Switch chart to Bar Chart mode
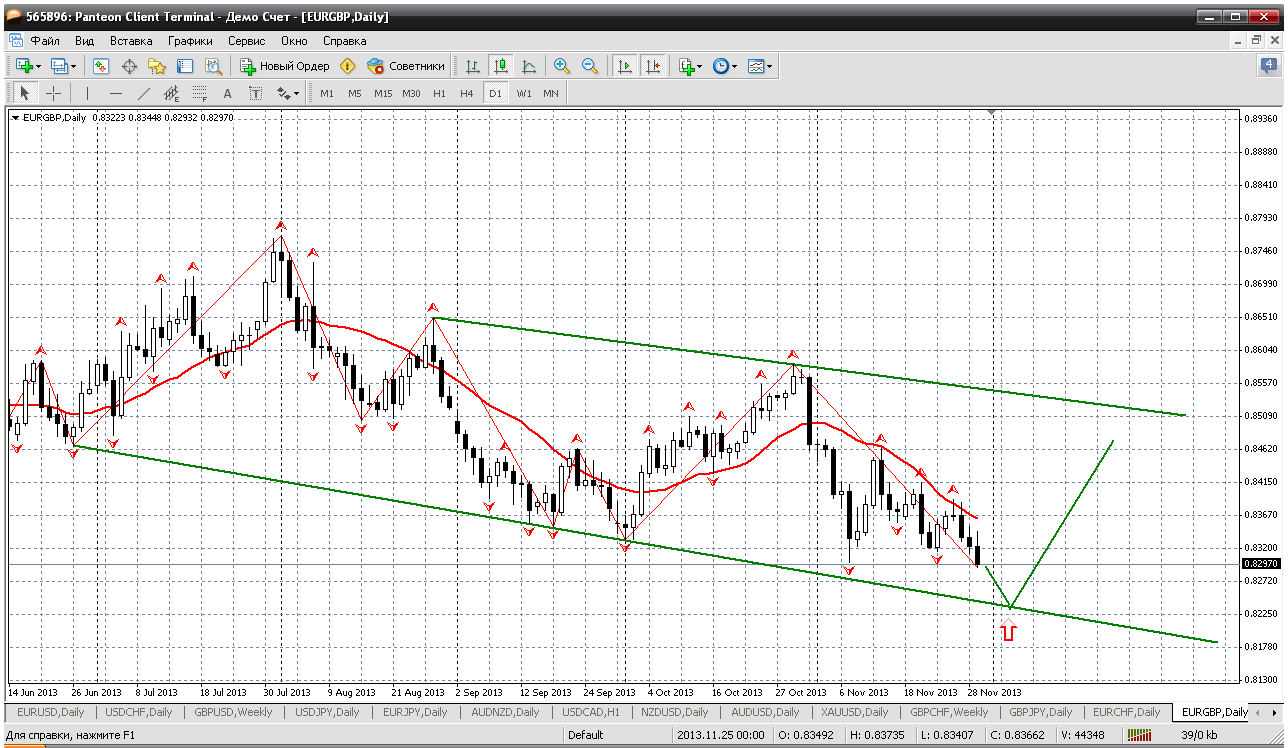The image size is (1288, 748). [x=473, y=66]
